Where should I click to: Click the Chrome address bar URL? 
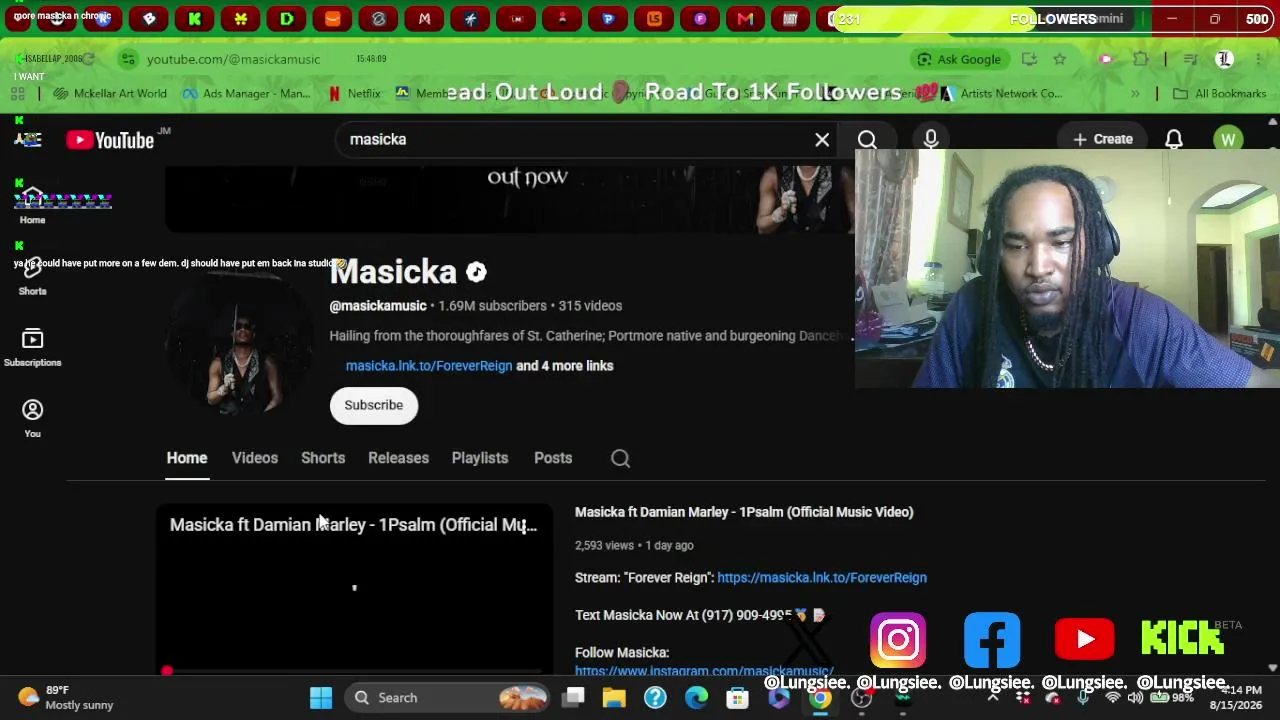[234, 59]
